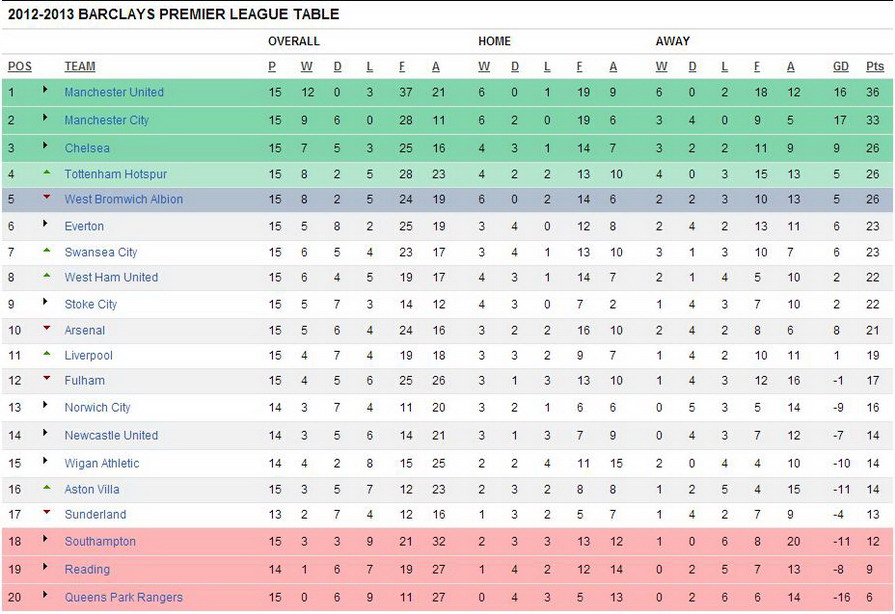Click the red down arrow beside Fulham

47,378
